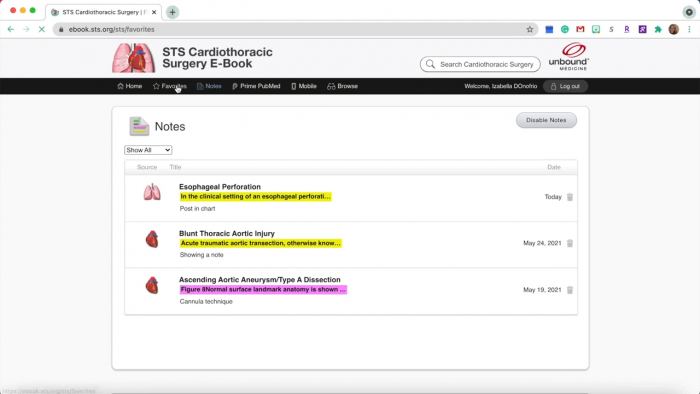
Task: Focus the Search Cardiothoracic Surgery field
Action: point(487,64)
